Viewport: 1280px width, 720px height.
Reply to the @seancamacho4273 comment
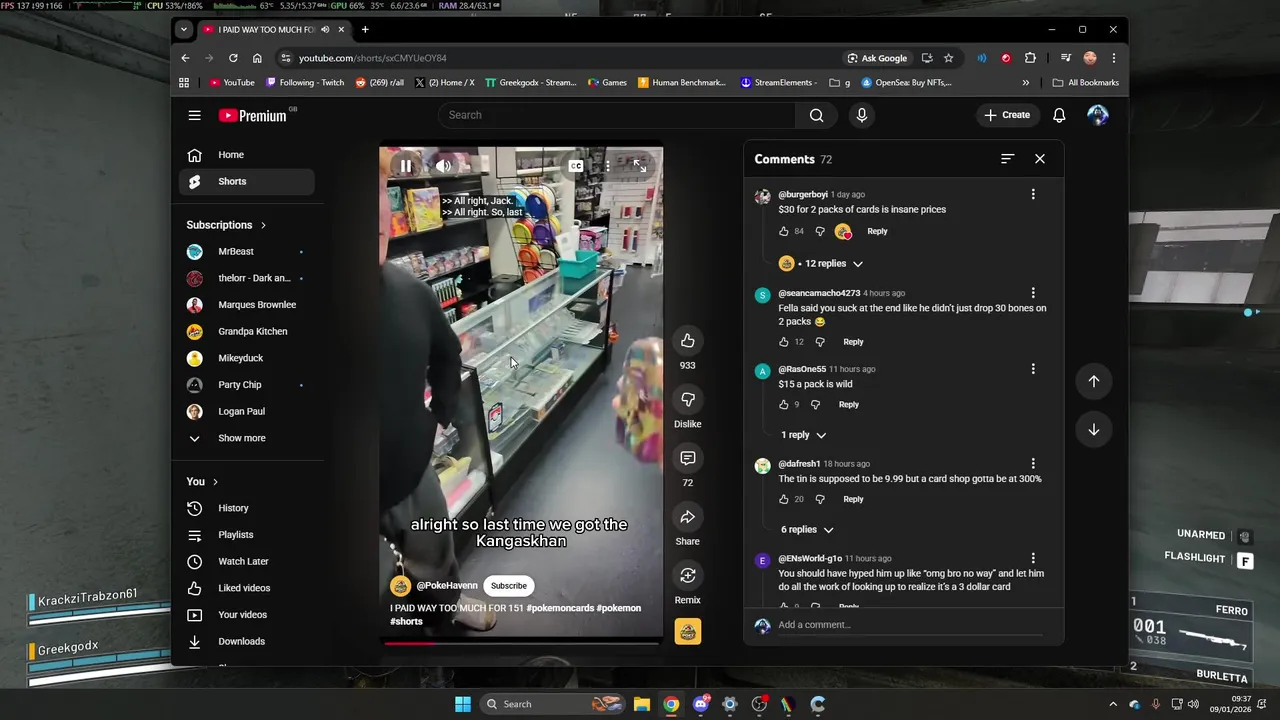(853, 342)
